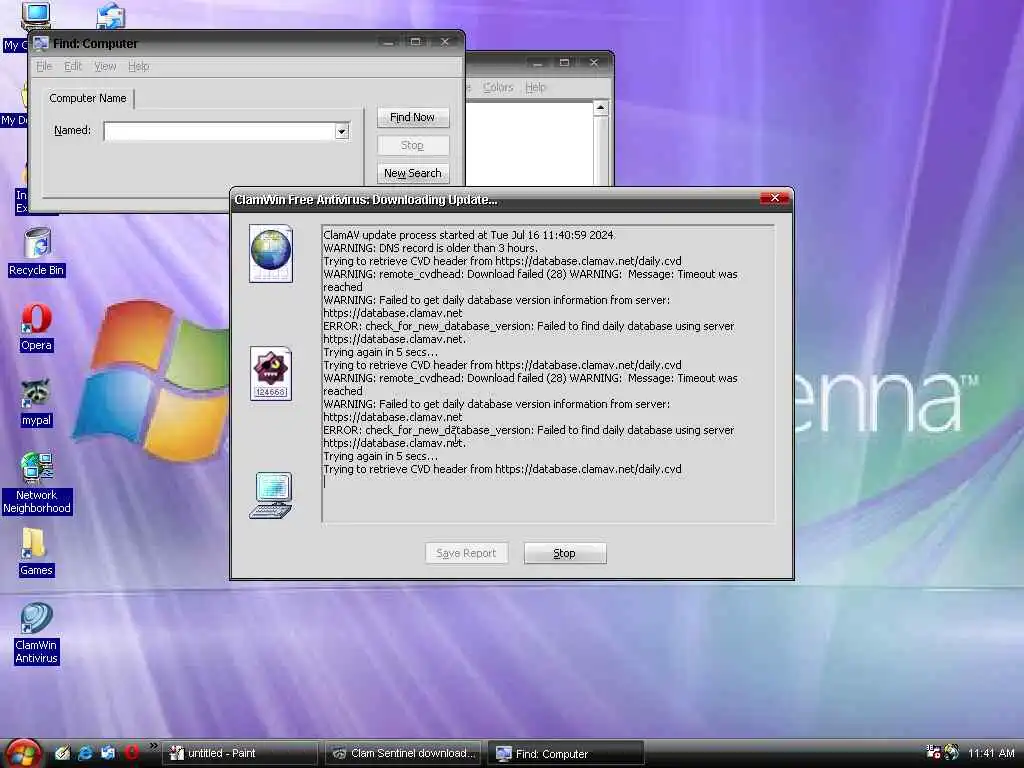Maximize the Paint window behind

click(x=564, y=63)
